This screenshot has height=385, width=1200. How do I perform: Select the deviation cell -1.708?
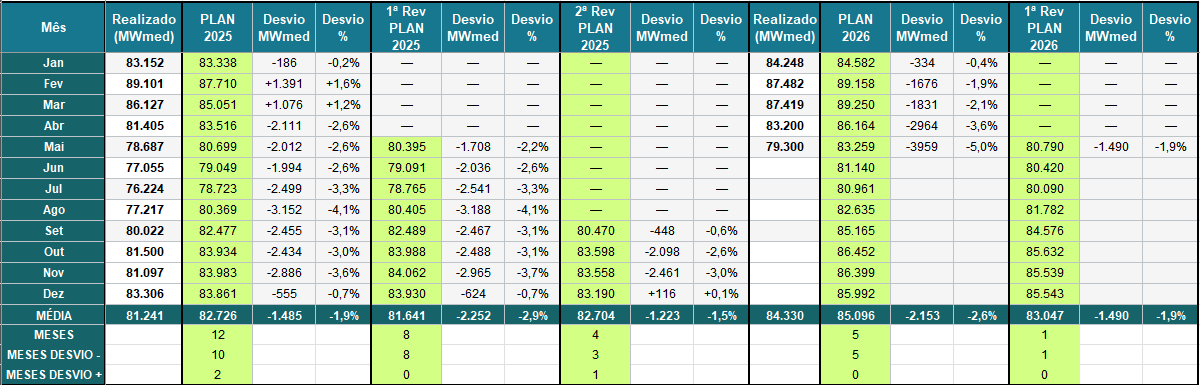pyautogui.click(x=473, y=146)
